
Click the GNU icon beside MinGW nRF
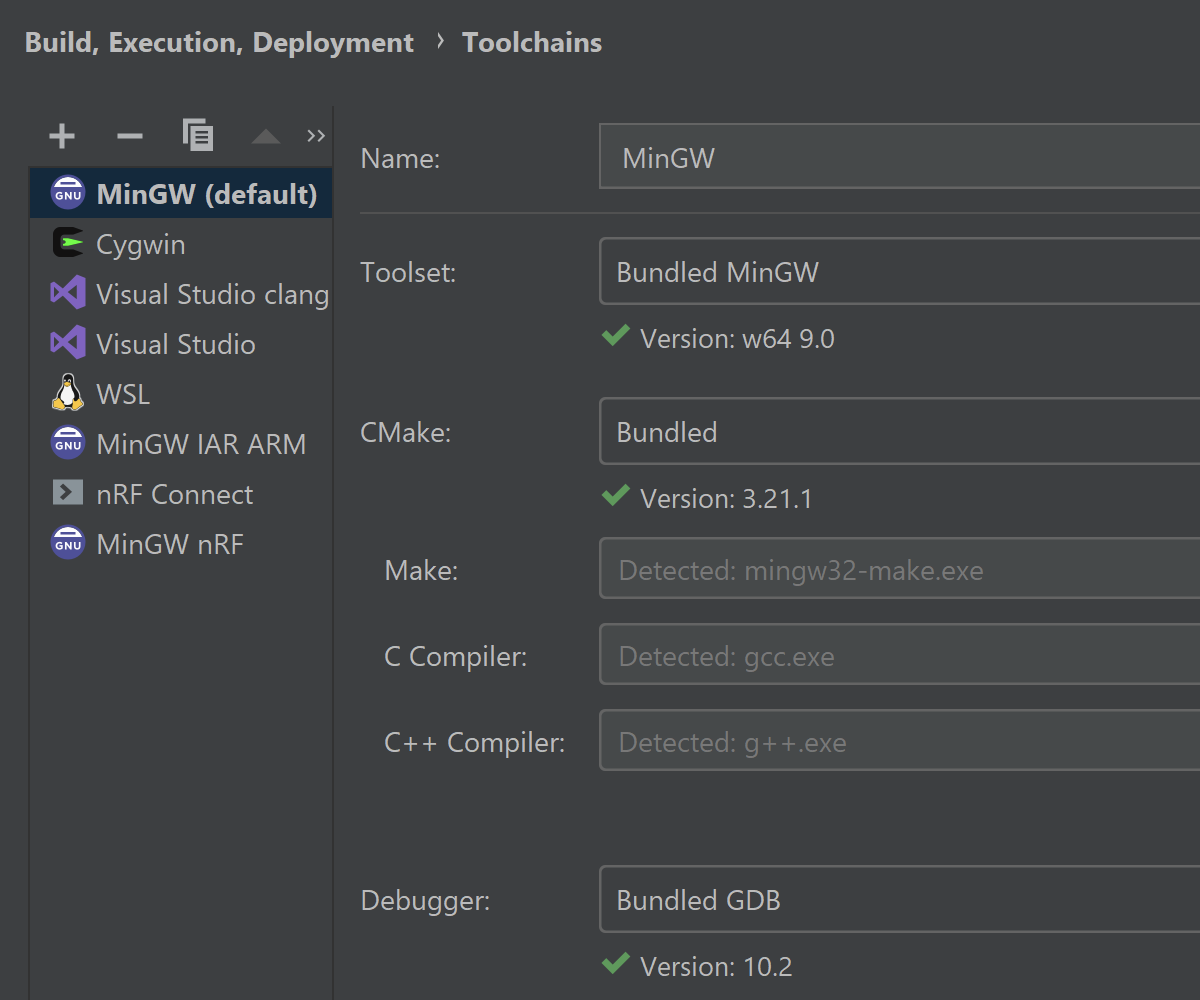pos(68,543)
